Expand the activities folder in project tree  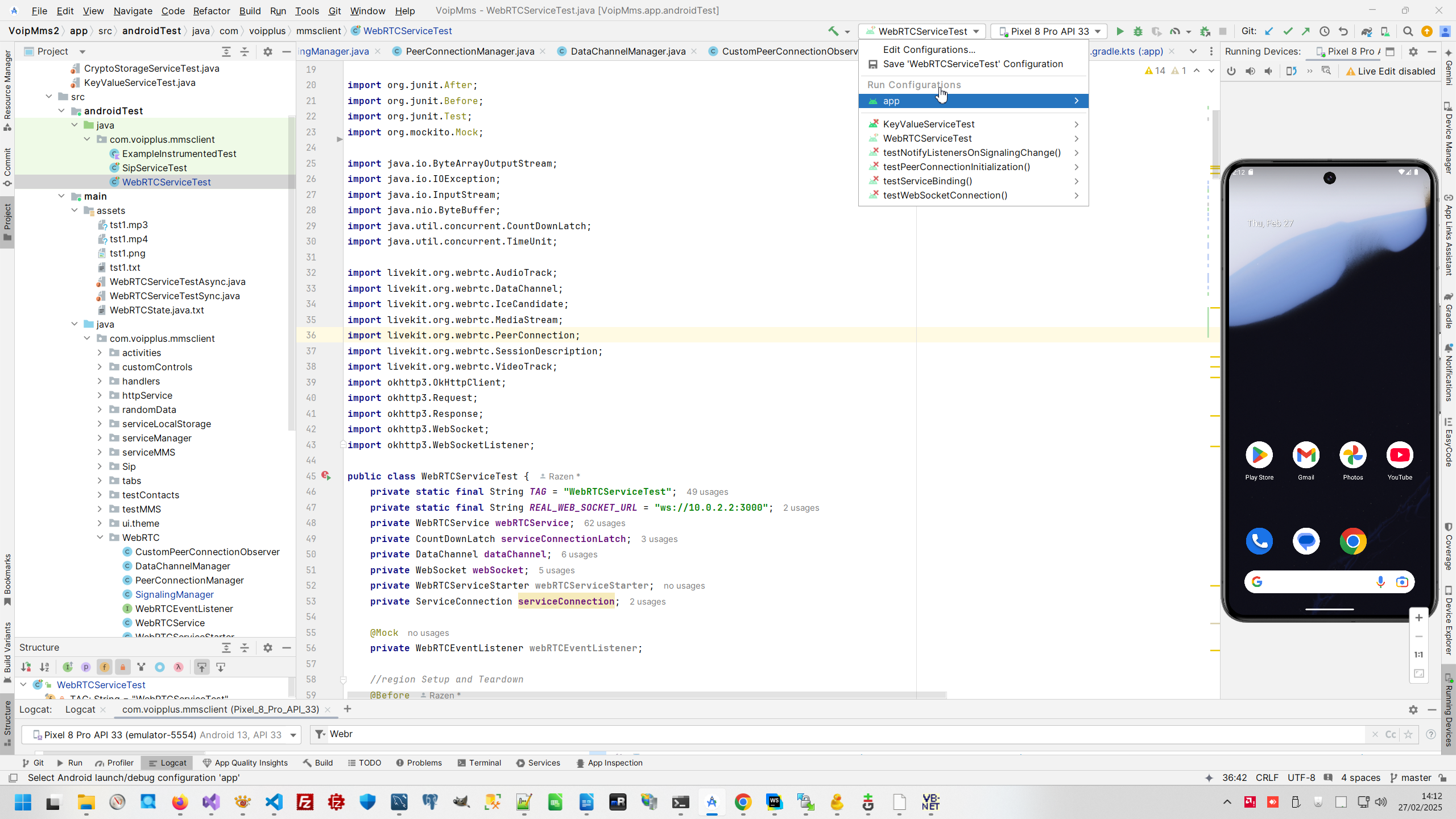tap(100, 353)
